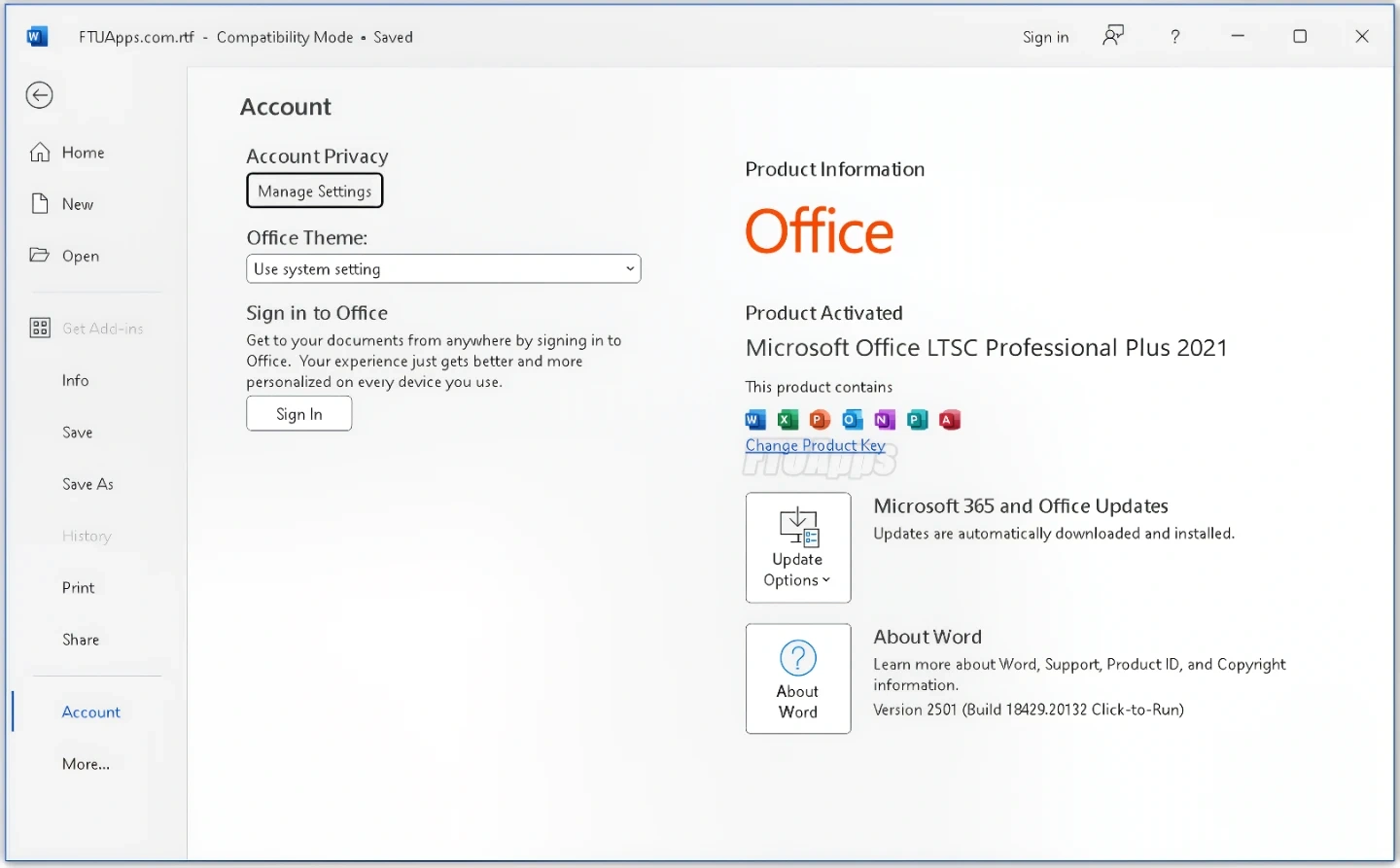Click the Change Product Key link
Screen dimensions: 1400x868
(815, 445)
